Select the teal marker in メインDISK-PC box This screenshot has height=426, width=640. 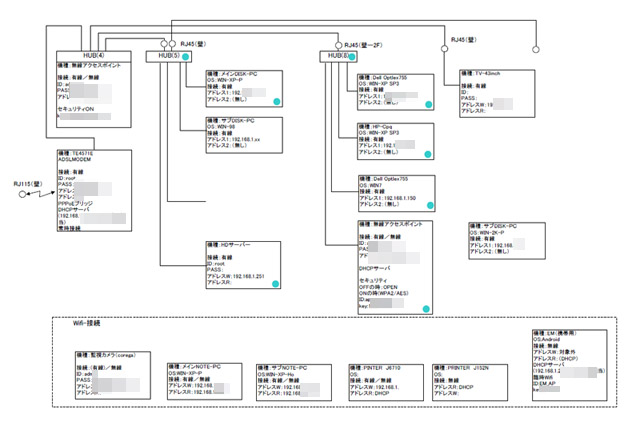pos(277,101)
